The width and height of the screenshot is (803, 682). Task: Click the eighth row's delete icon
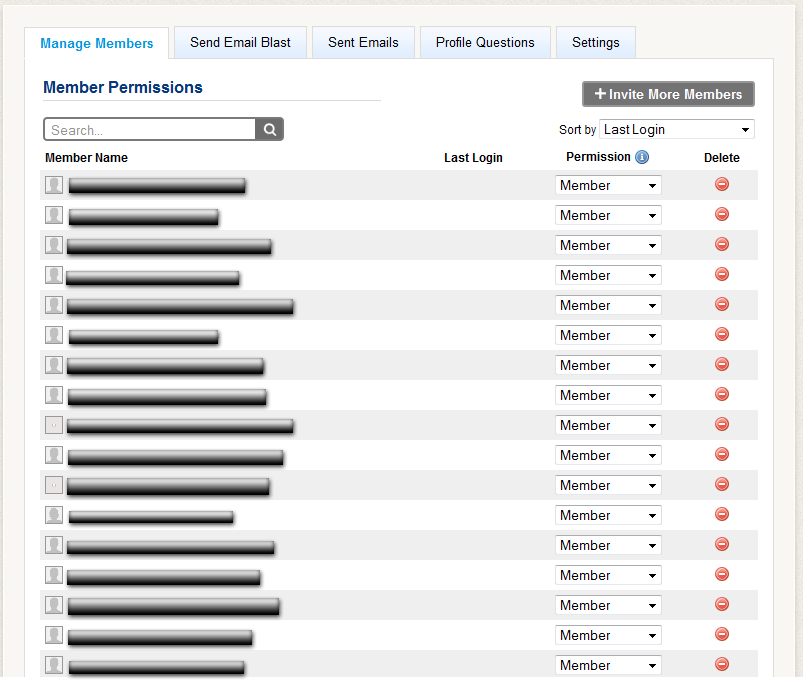point(722,395)
